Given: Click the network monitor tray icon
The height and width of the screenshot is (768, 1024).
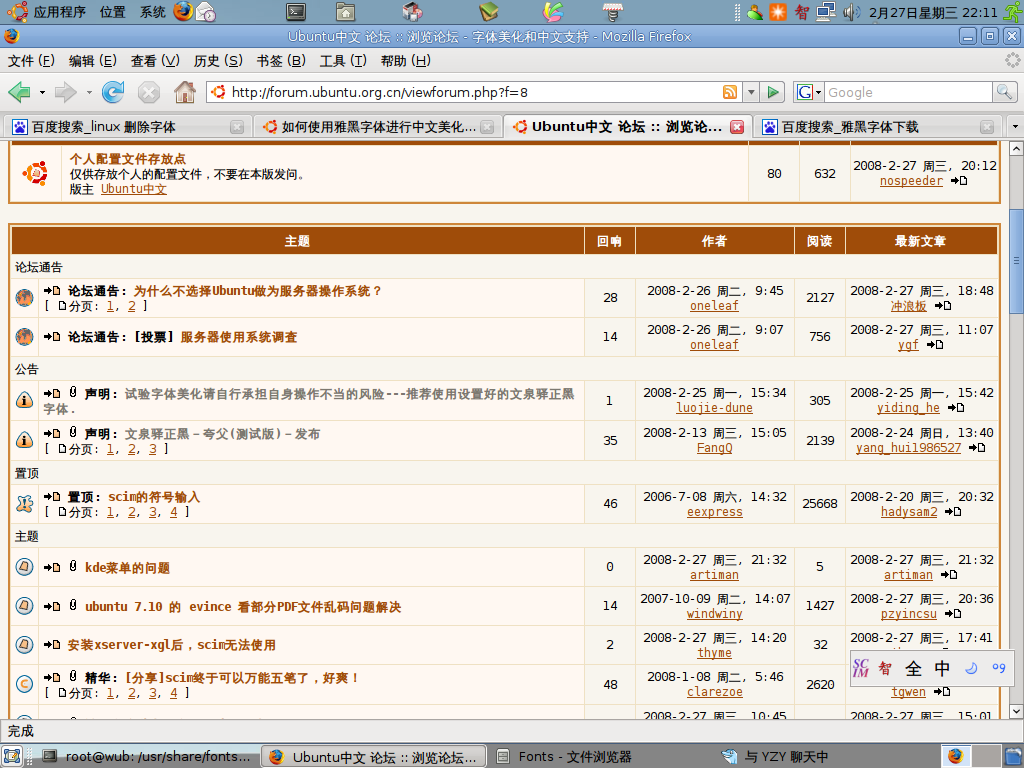Looking at the screenshot, I should coord(826,12).
